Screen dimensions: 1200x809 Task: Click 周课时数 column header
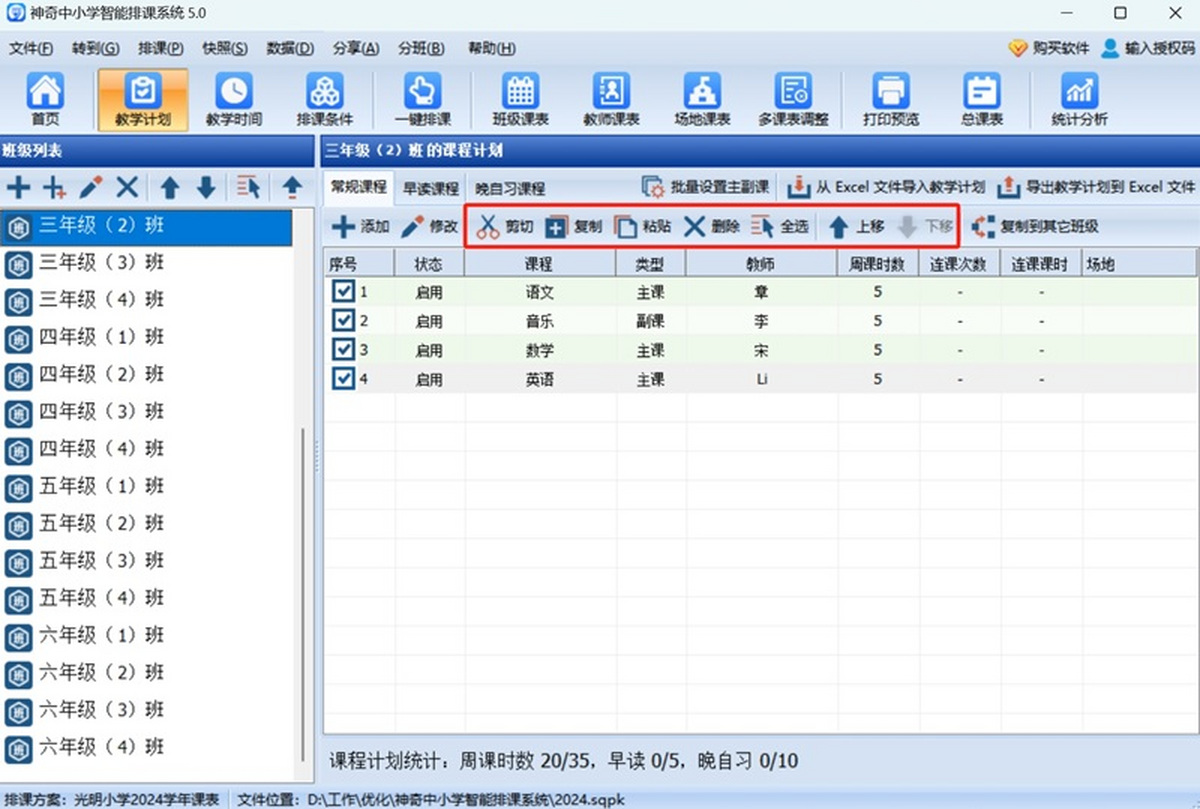pyautogui.click(x=878, y=264)
